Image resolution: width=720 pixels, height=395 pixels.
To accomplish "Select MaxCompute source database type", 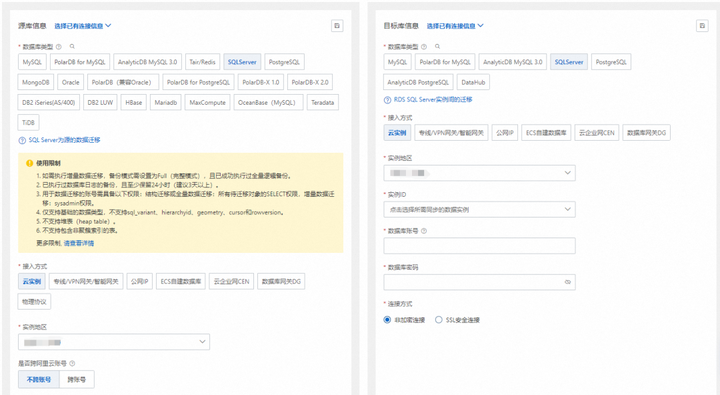I will coord(208,102).
